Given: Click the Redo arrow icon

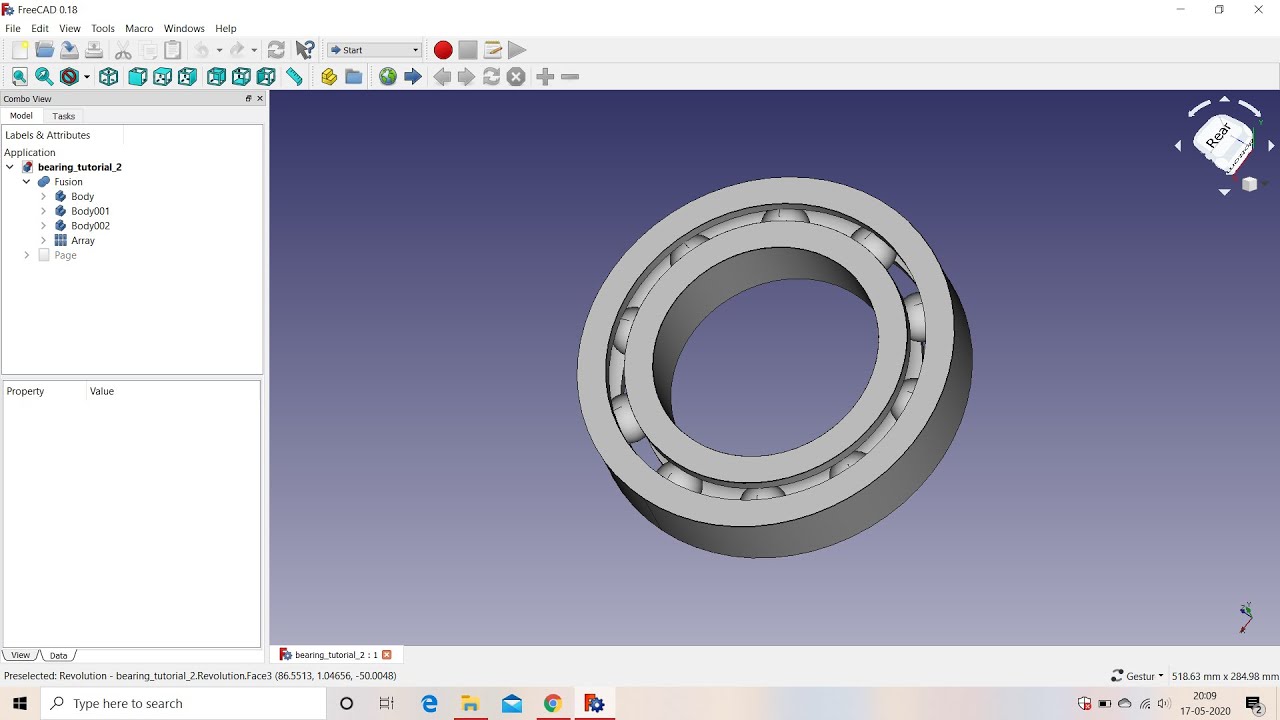Looking at the screenshot, I should click(x=237, y=50).
